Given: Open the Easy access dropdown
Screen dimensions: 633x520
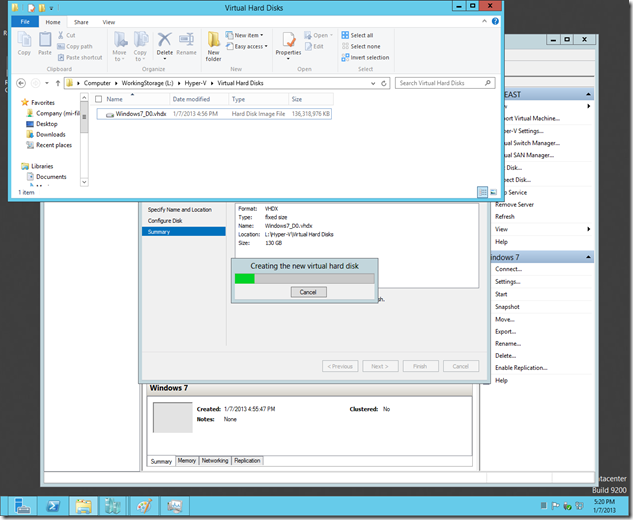Looking at the screenshot, I should (247, 46).
